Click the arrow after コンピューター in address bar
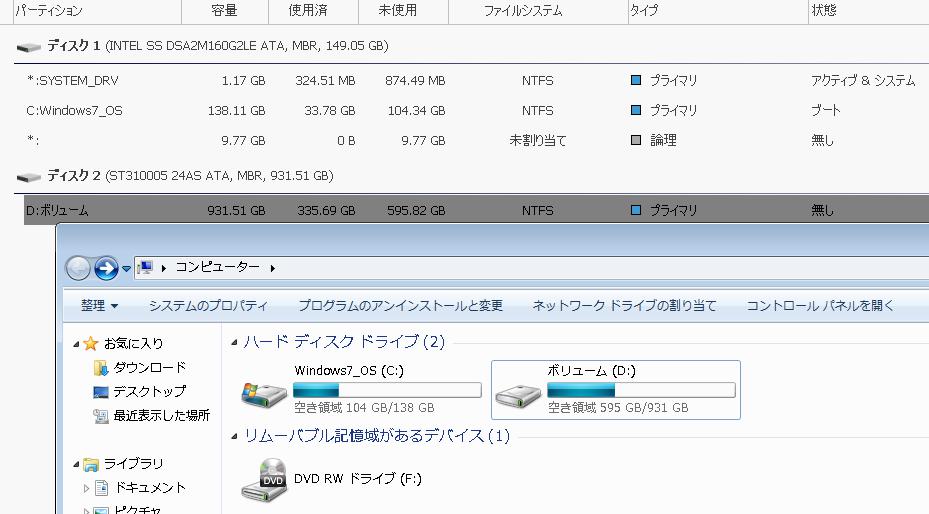Viewport: 929px width, 514px height. pos(273,268)
